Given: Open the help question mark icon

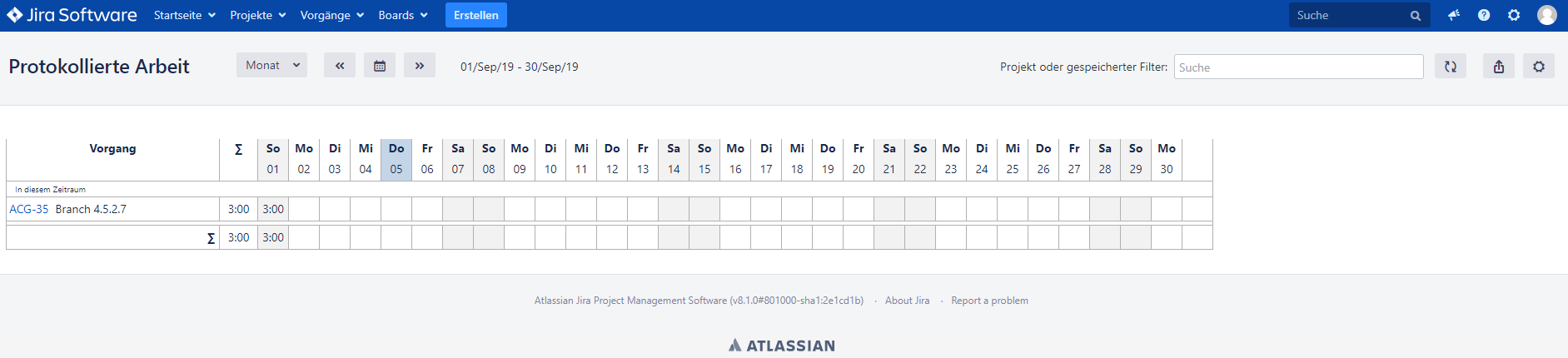Looking at the screenshot, I should [x=1484, y=15].
